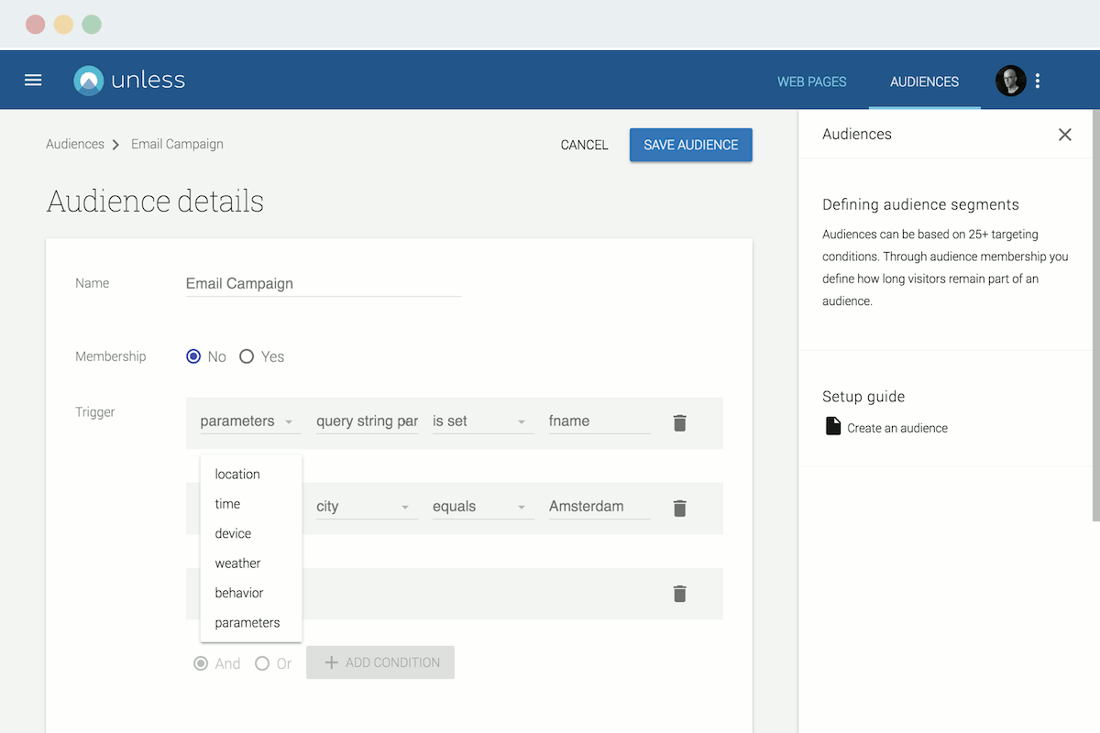This screenshot has height=733, width=1100.
Task: Select the Yes membership radio button
Action: coord(246,356)
